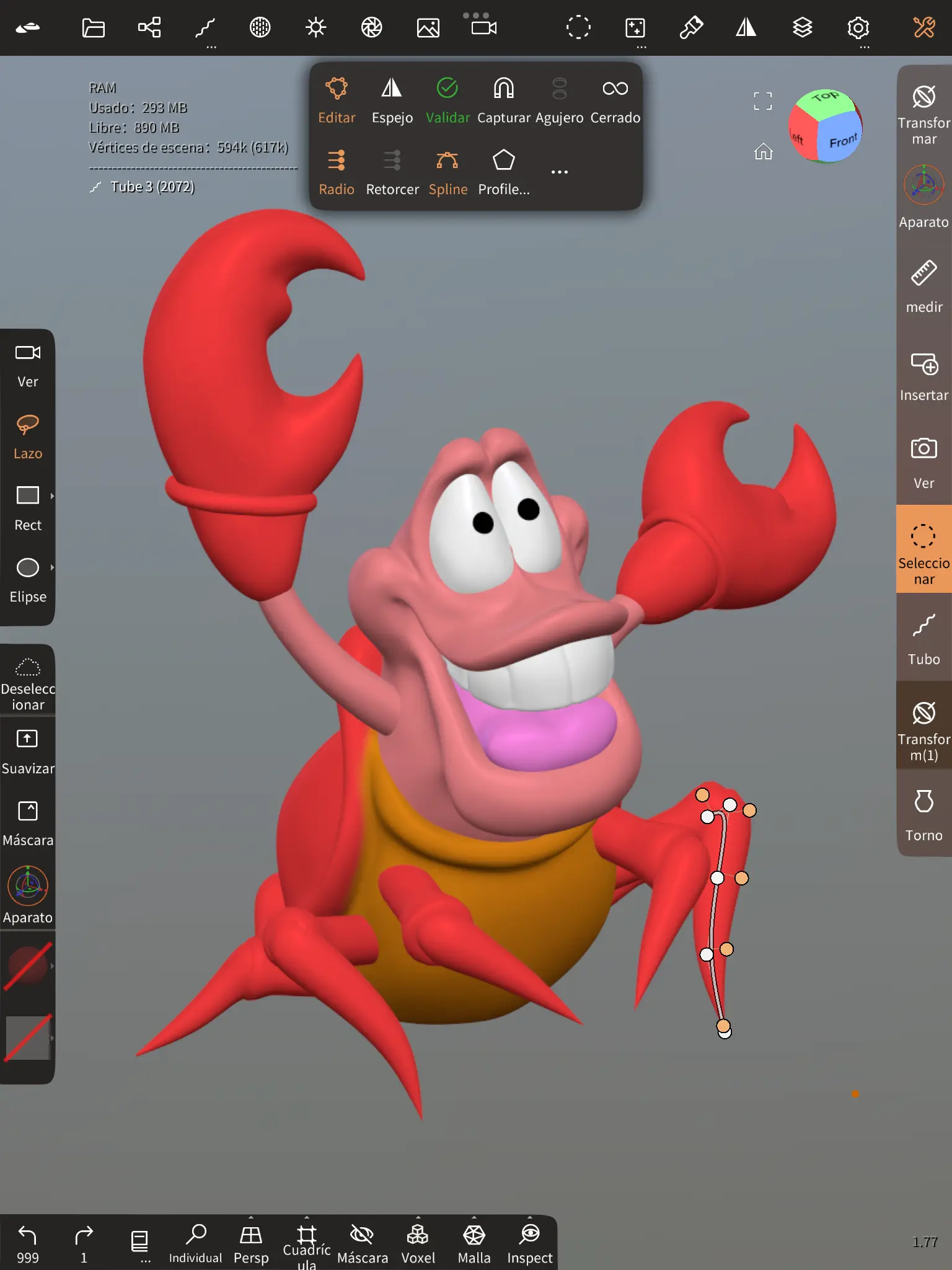
Task: Toggle Espejo mirror for the tube
Action: point(392,100)
